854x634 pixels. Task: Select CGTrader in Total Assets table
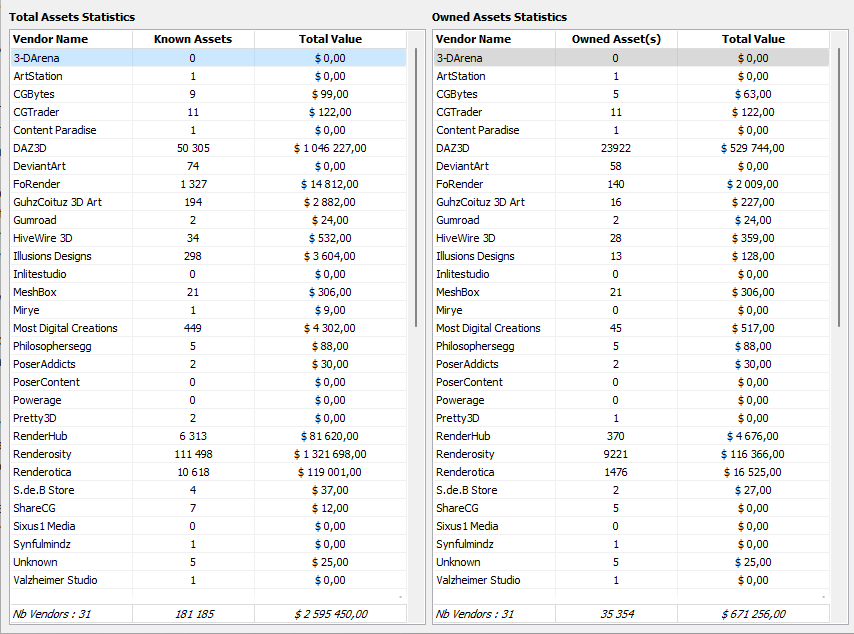point(209,112)
